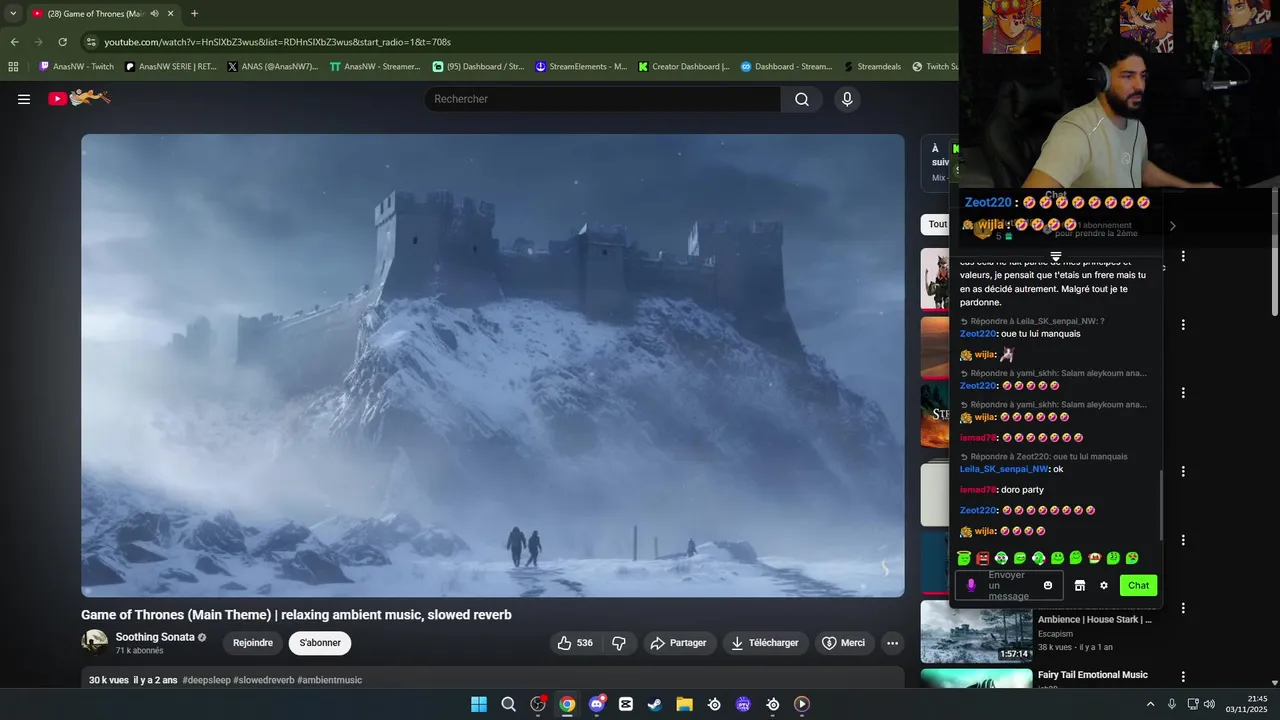Open File Explorer from the taskbar

pyautogui.click(x=684, y=704)
